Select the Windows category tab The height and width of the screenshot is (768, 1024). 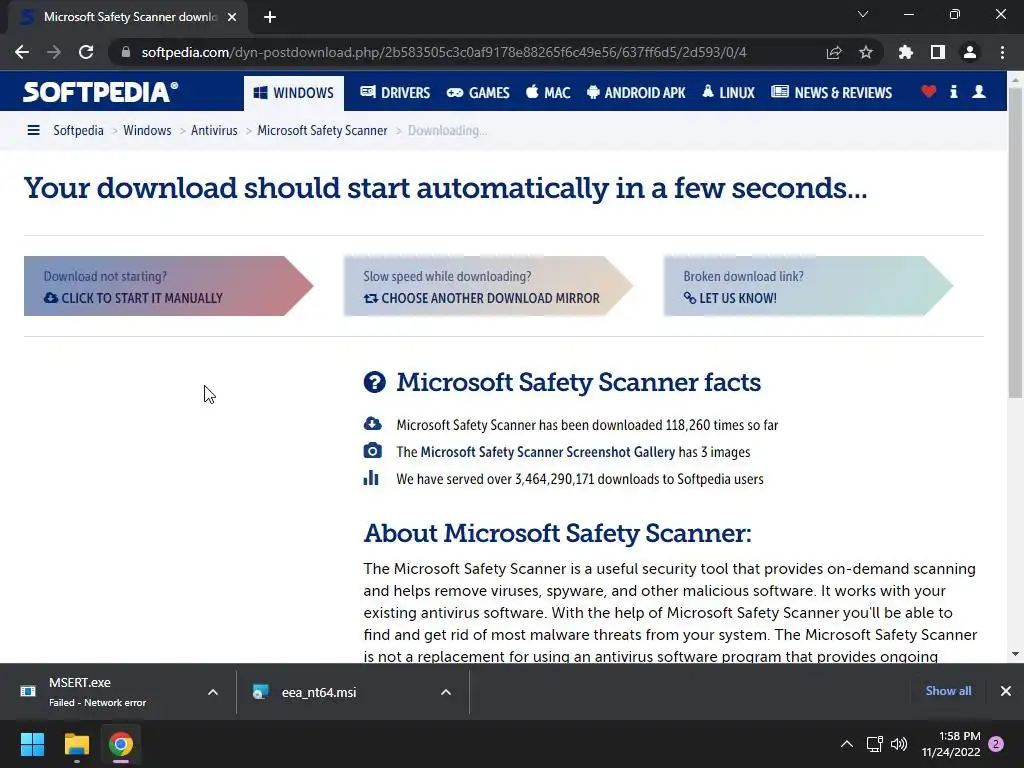pyautogui.click(x=294, y=93)
